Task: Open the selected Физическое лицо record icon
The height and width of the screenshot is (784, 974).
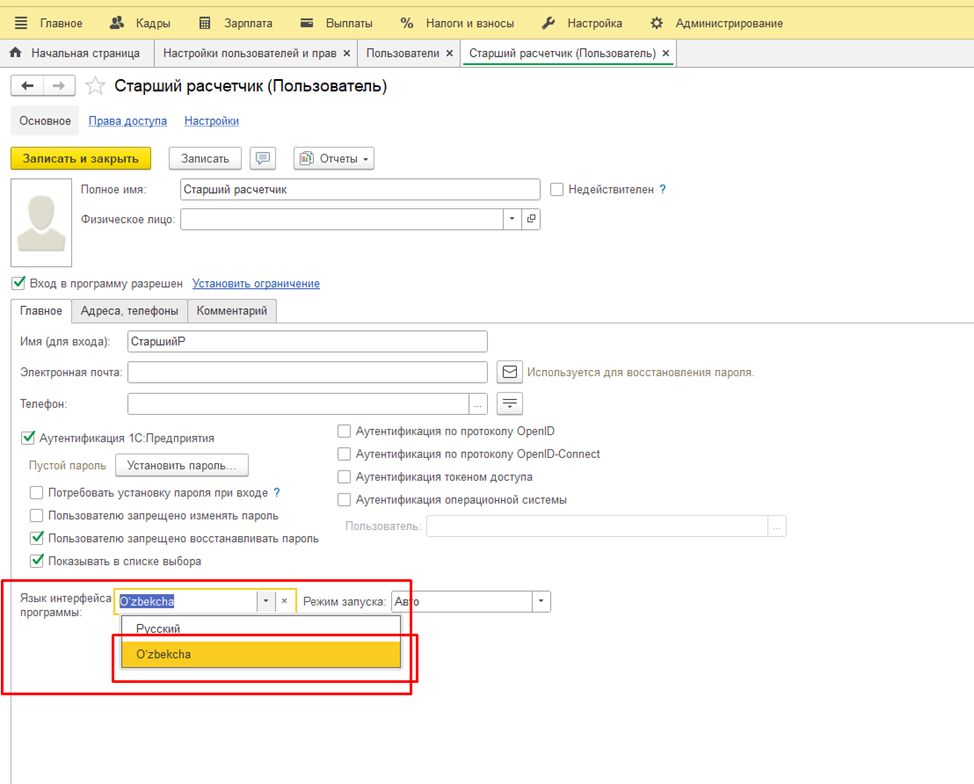Action: (x=531, y=219)
